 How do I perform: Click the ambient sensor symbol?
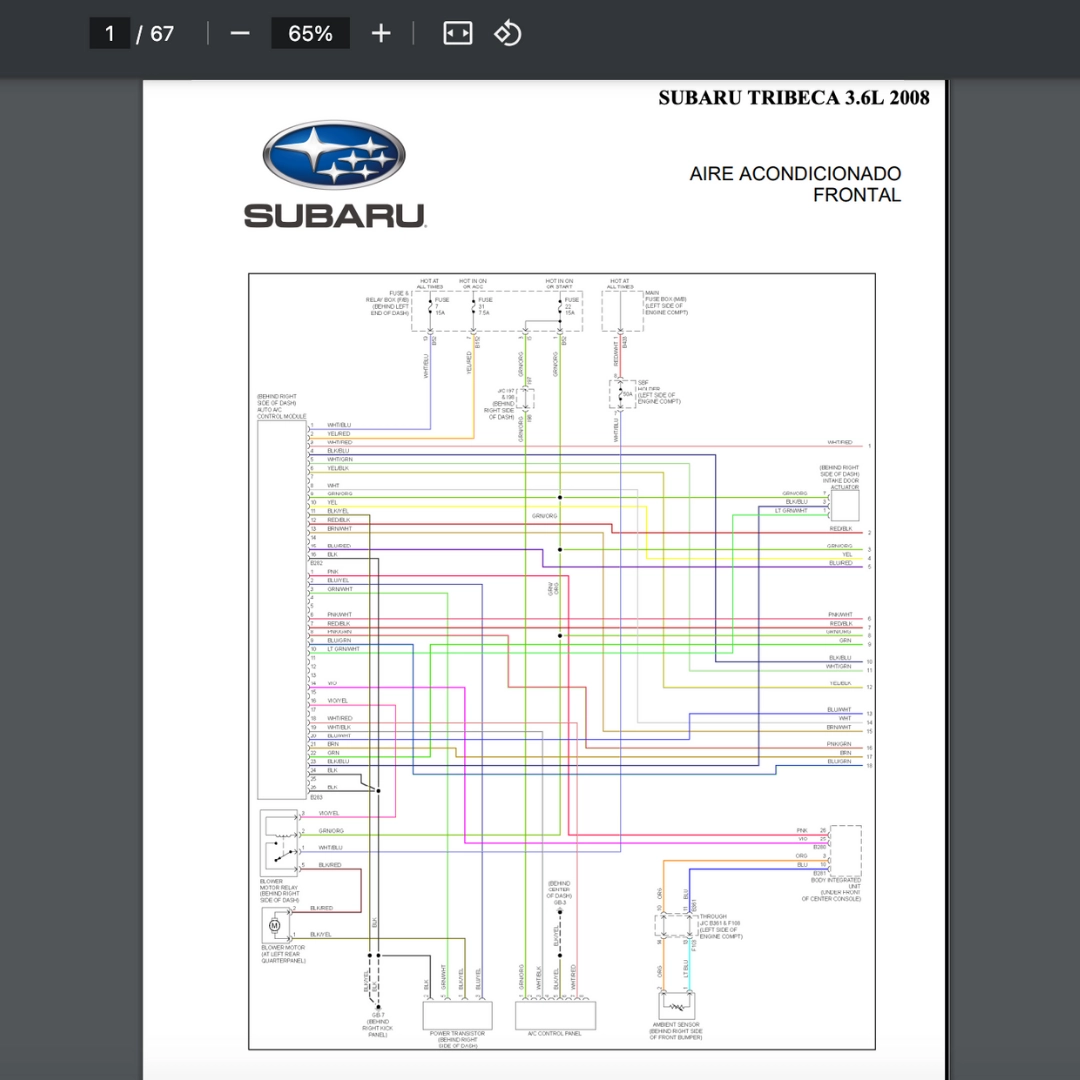pyautogui.click(x=676, y=1006)
